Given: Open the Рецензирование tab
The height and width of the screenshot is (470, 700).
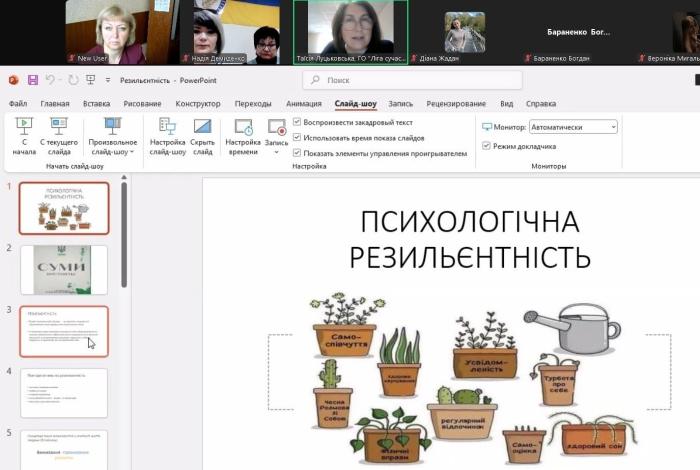Looking at the screenshot, I should click(455, 103).
